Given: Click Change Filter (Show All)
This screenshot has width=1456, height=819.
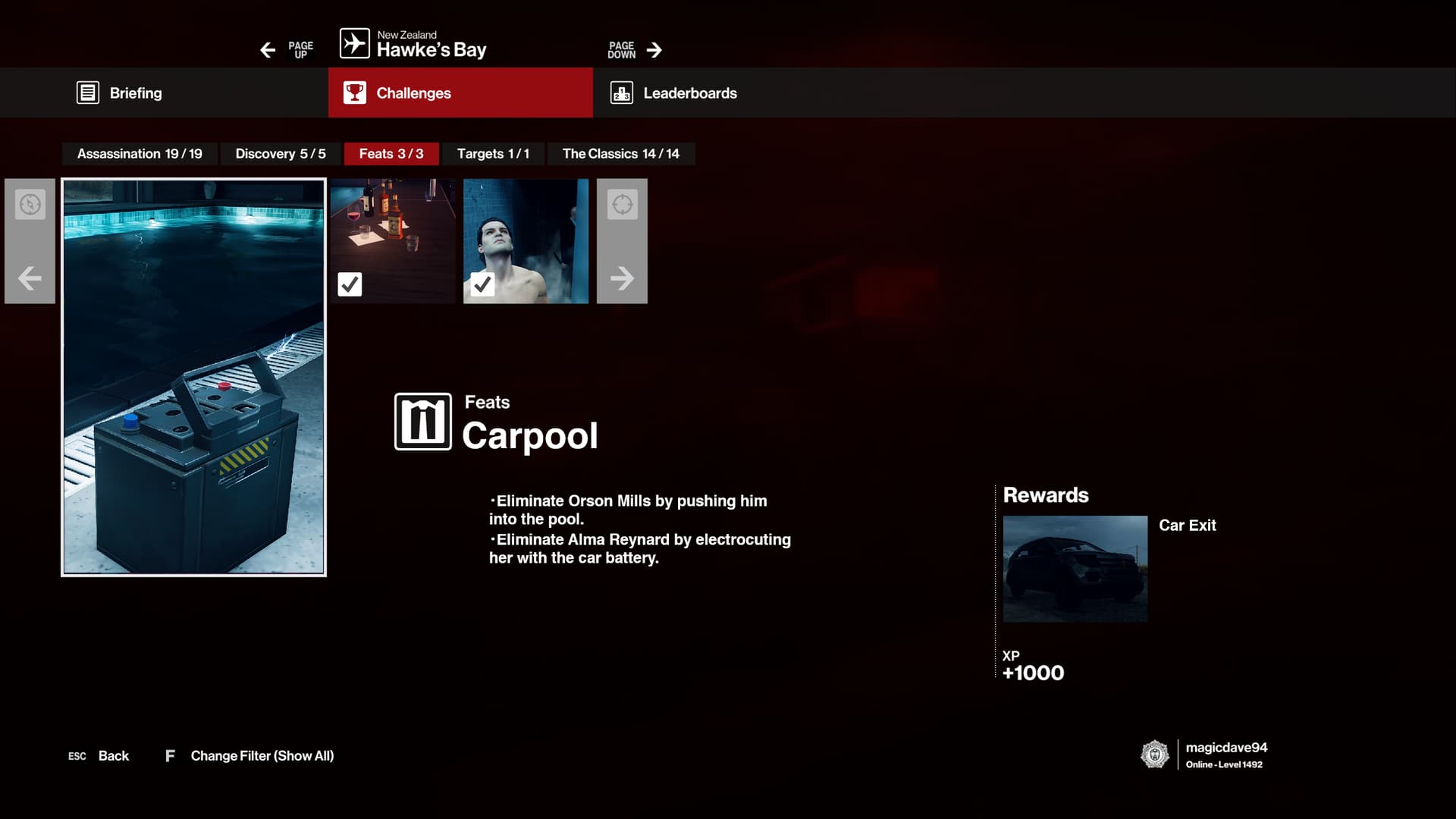Looking at the screenshot, I should click(262, 755).
